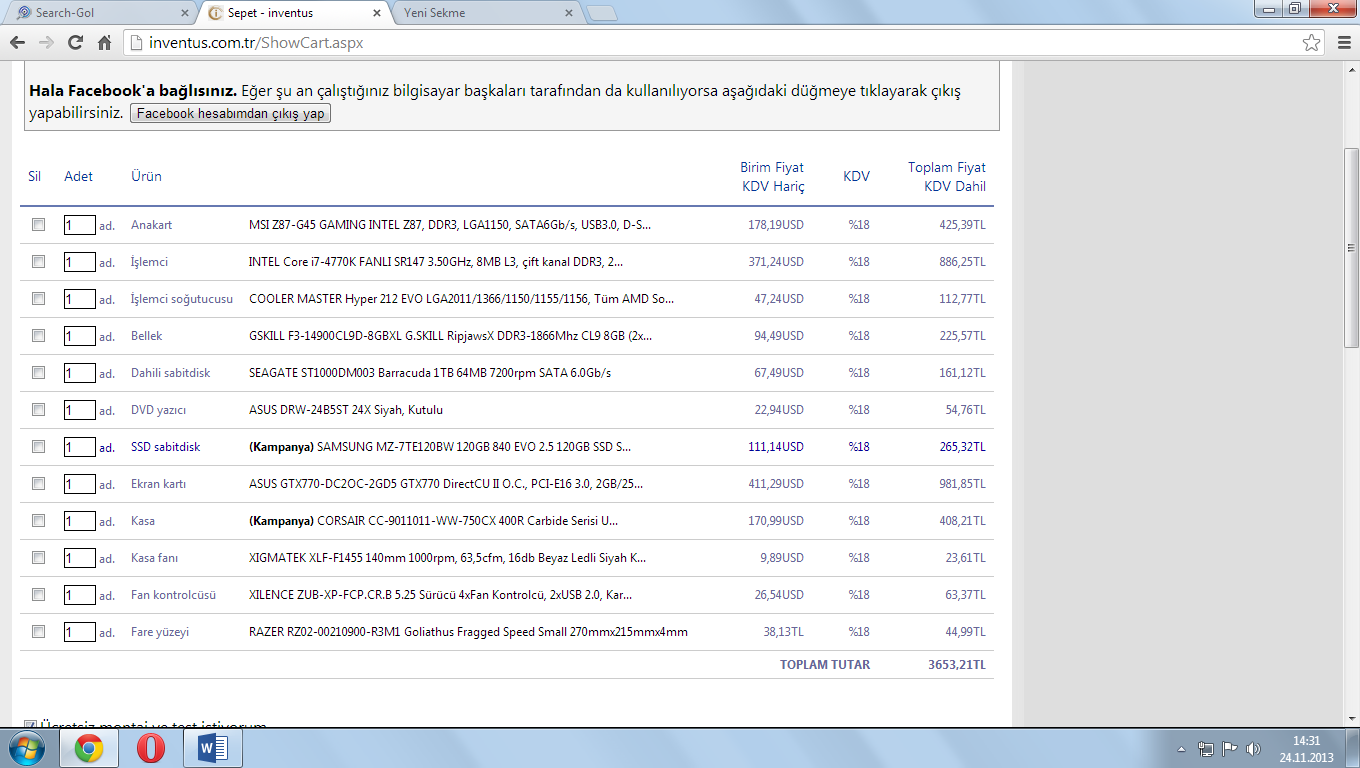Open the Action Center flag icon

click(1230, 748)
